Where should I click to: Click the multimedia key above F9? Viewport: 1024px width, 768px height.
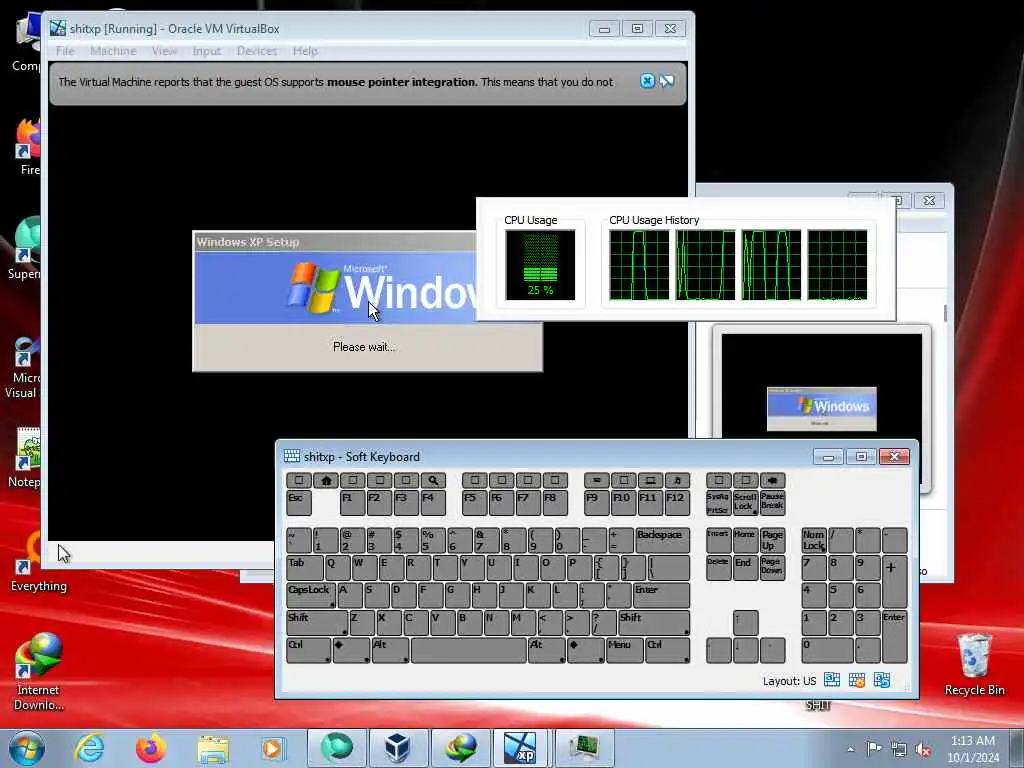pos(596,480)
